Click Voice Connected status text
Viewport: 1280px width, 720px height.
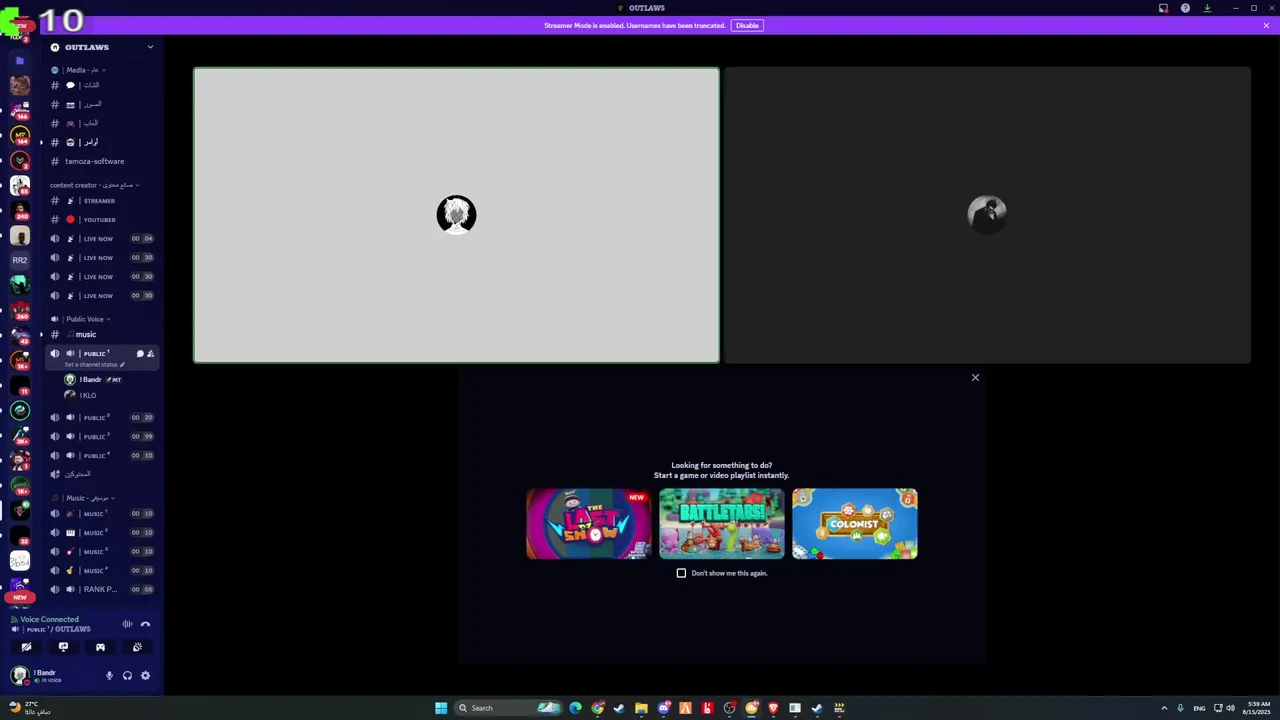[49, 619]
